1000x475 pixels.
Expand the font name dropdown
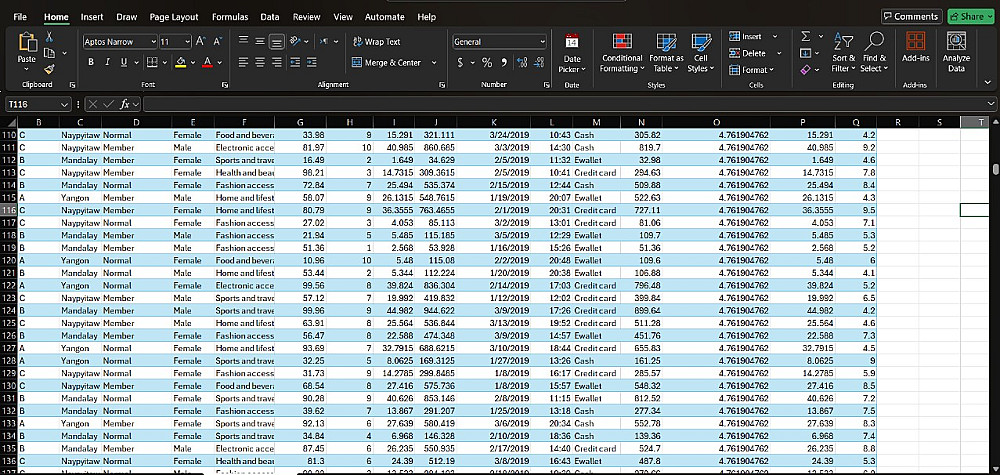pos(154,42)
